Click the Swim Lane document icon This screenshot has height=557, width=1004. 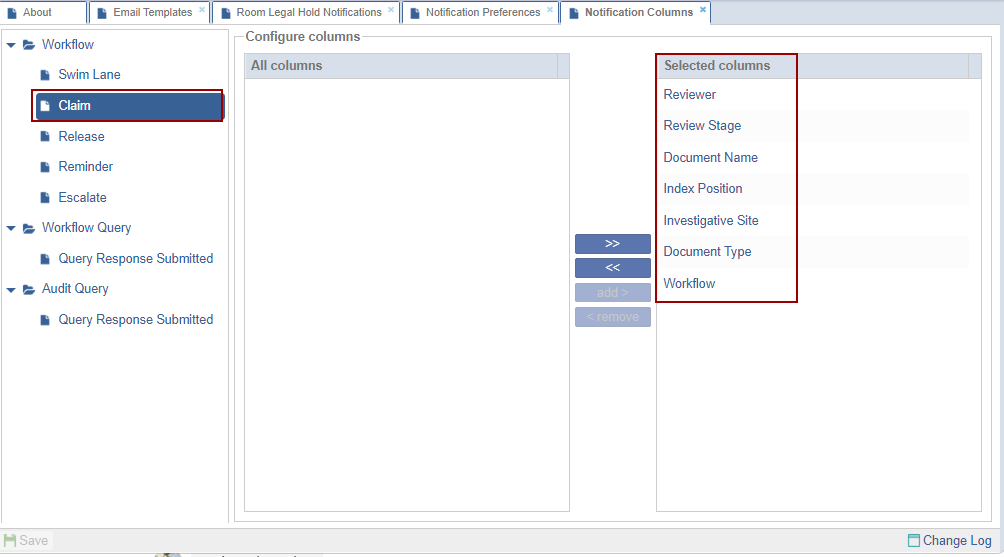[x=44, y=75]
